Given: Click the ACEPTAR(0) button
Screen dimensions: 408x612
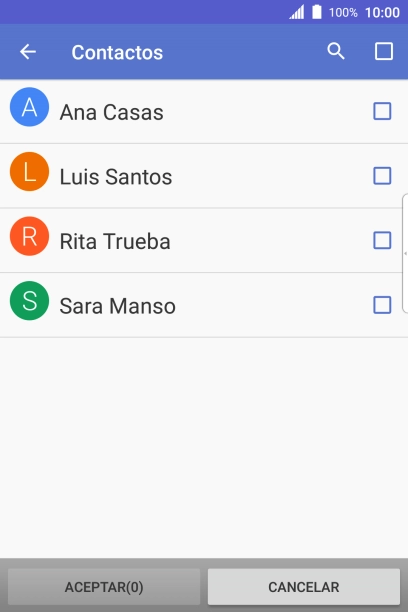Looking at the screenshot, I should point(104,587).
